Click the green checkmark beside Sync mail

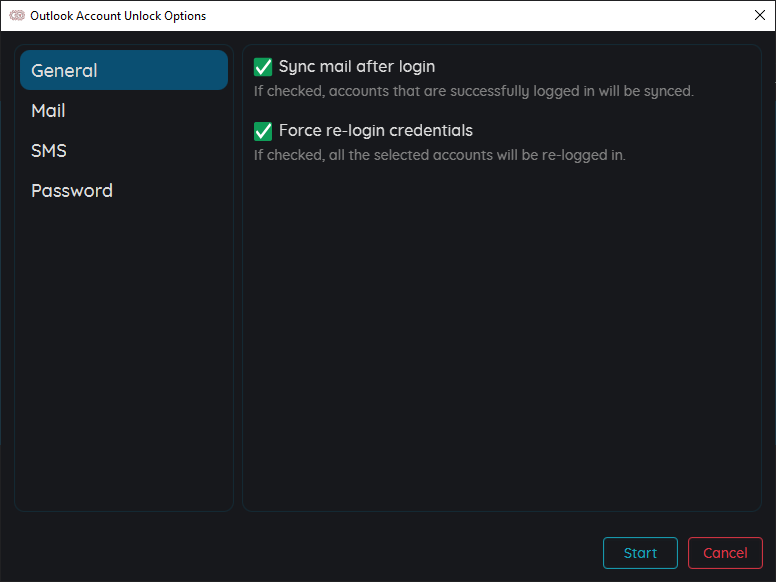(263, 67)
